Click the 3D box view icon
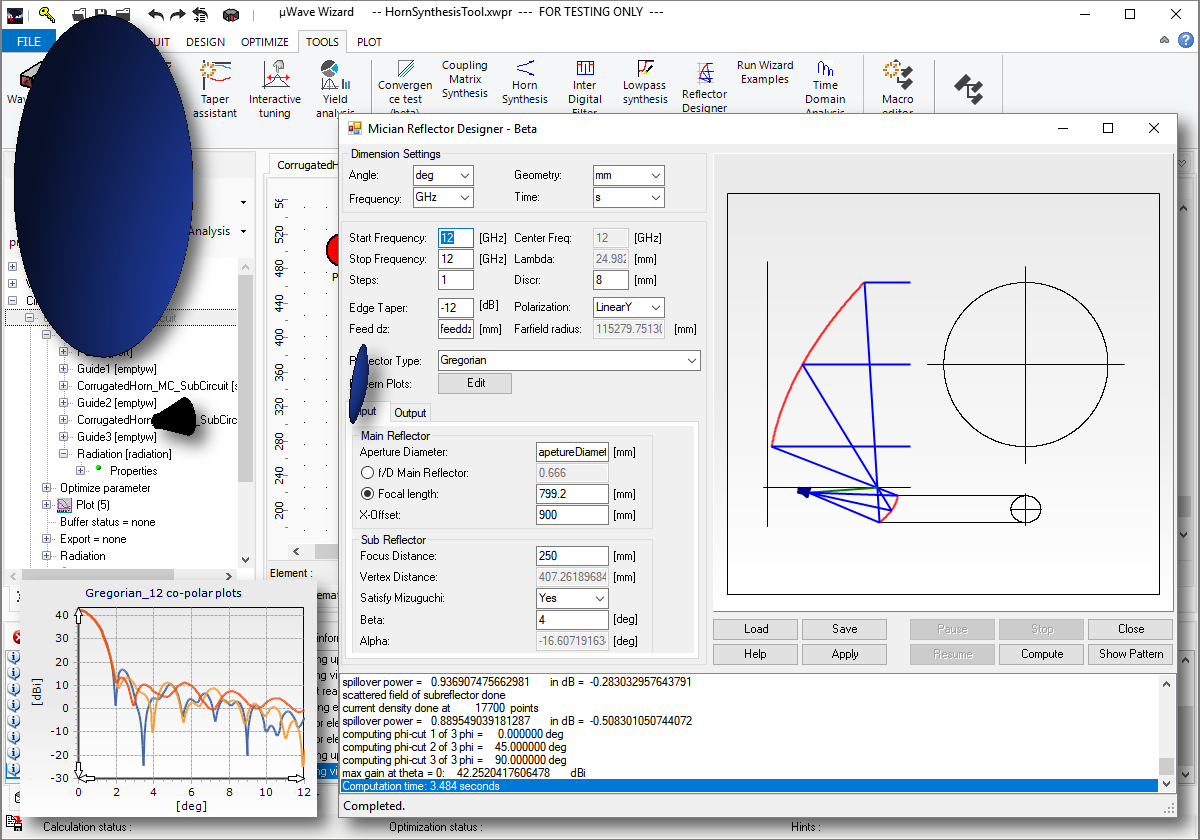Screen dimensions: 1200x840 (231, 14)
